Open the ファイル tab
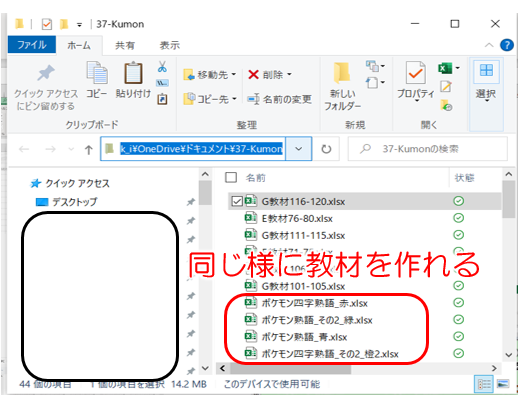524x396 pixels. click(x=32, y=45)
